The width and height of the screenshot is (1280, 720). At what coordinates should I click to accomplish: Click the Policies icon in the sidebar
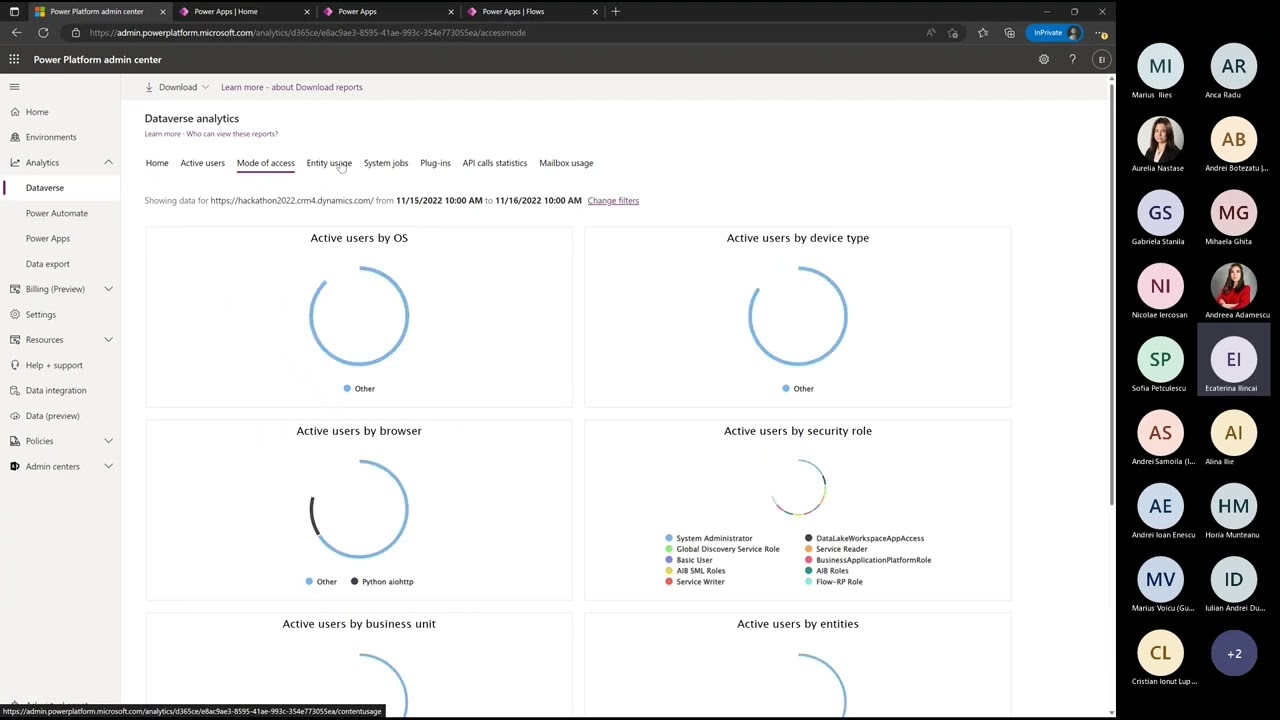[15, 441]
